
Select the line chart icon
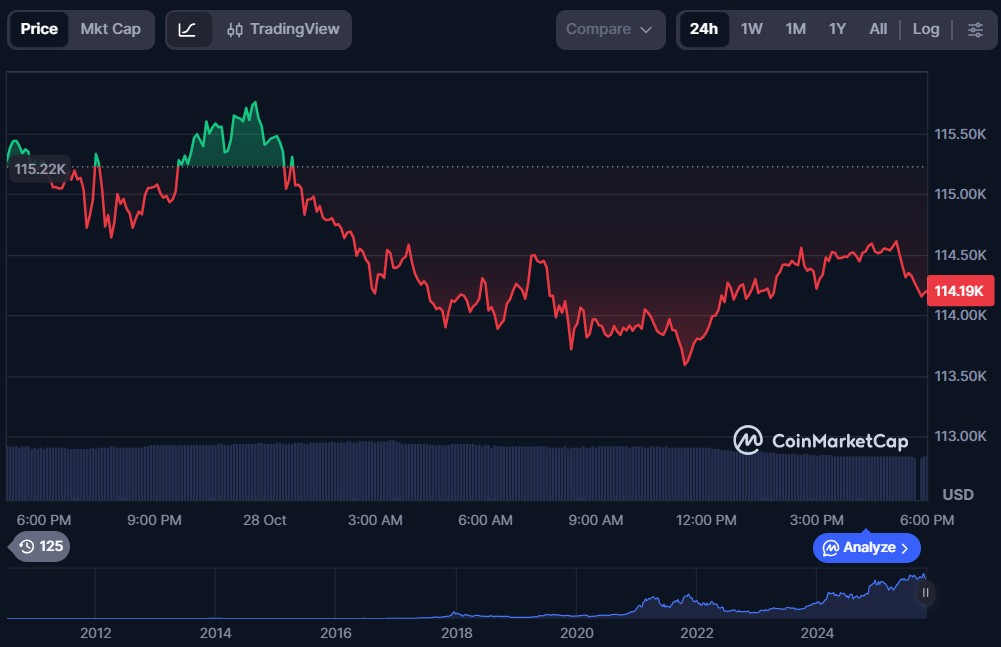point(188,30)
